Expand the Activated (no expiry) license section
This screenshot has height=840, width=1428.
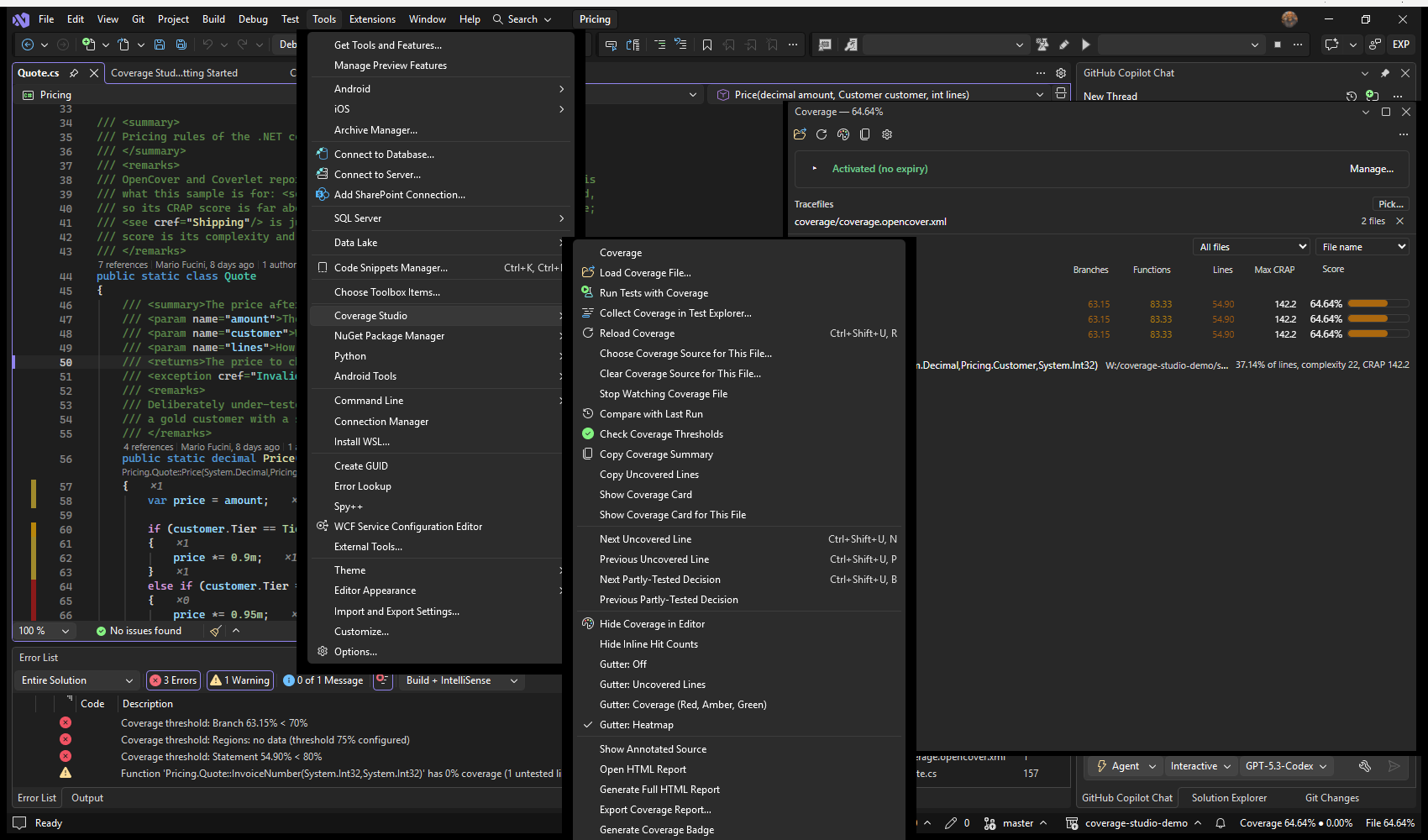pyautogui.click(x=814, y=169)
